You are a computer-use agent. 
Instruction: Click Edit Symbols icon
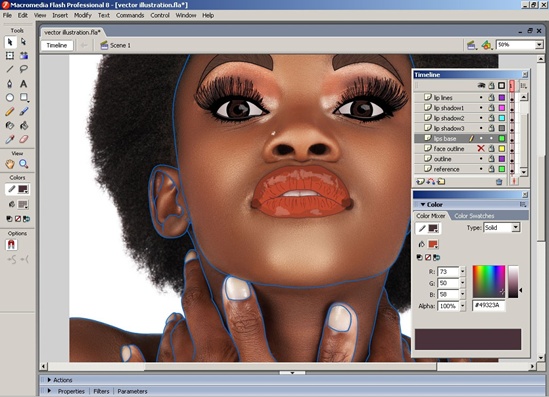point(487,45)
